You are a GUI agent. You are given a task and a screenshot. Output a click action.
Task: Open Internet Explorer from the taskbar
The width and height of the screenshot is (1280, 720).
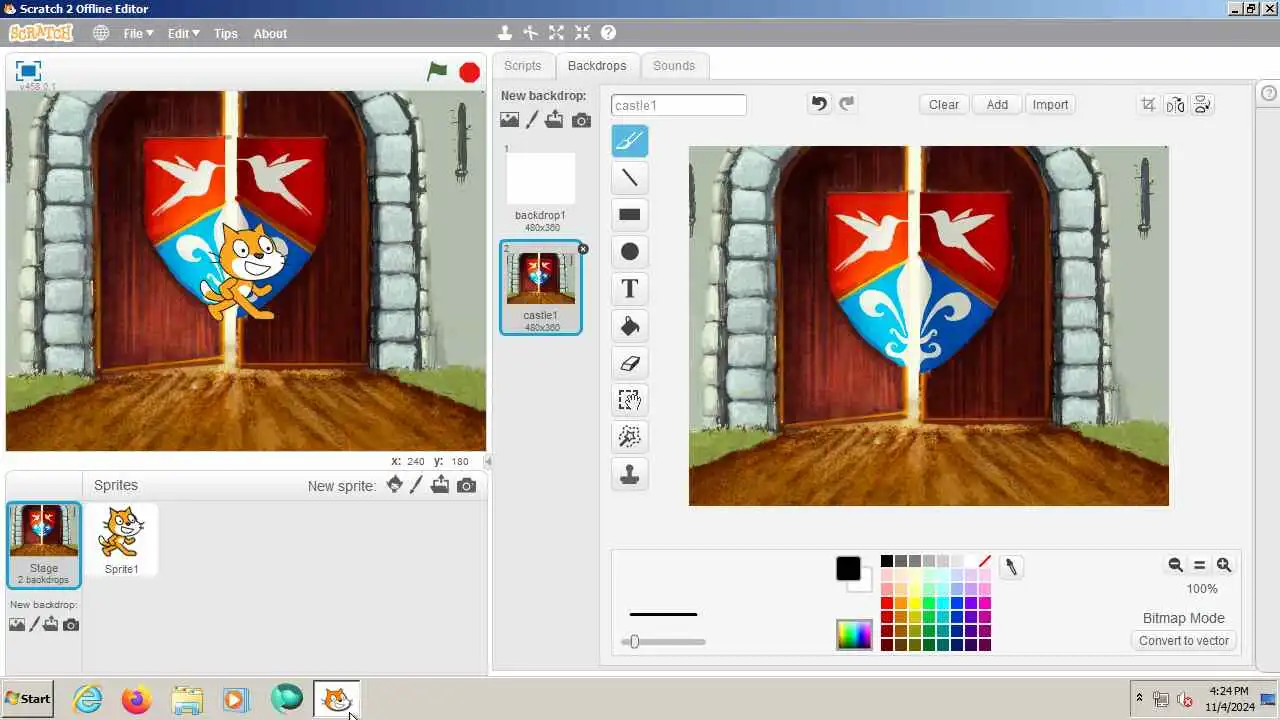88,699
